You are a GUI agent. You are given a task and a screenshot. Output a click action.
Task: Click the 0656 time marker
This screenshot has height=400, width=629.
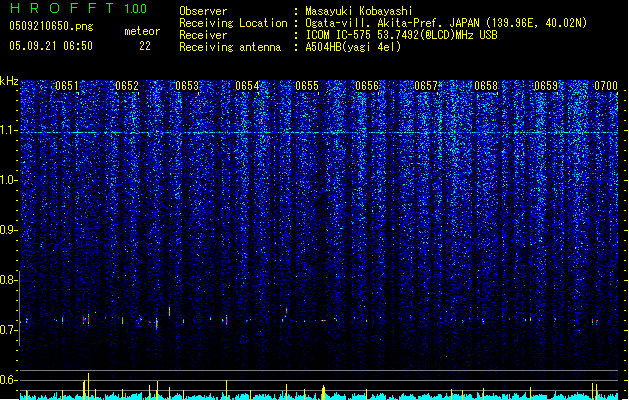click(367, 86)
